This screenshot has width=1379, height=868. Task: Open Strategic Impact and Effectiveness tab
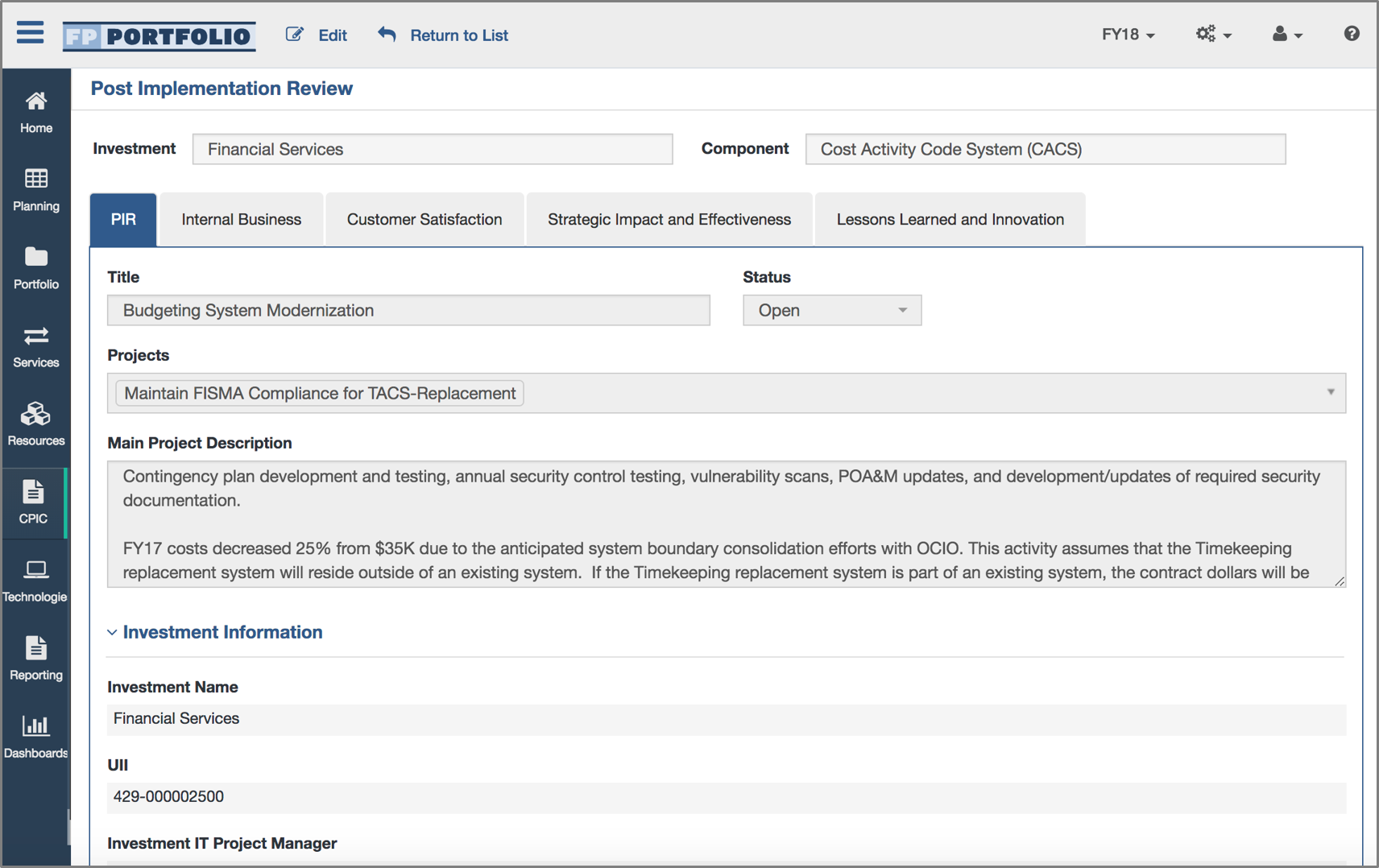click(669, 219)
